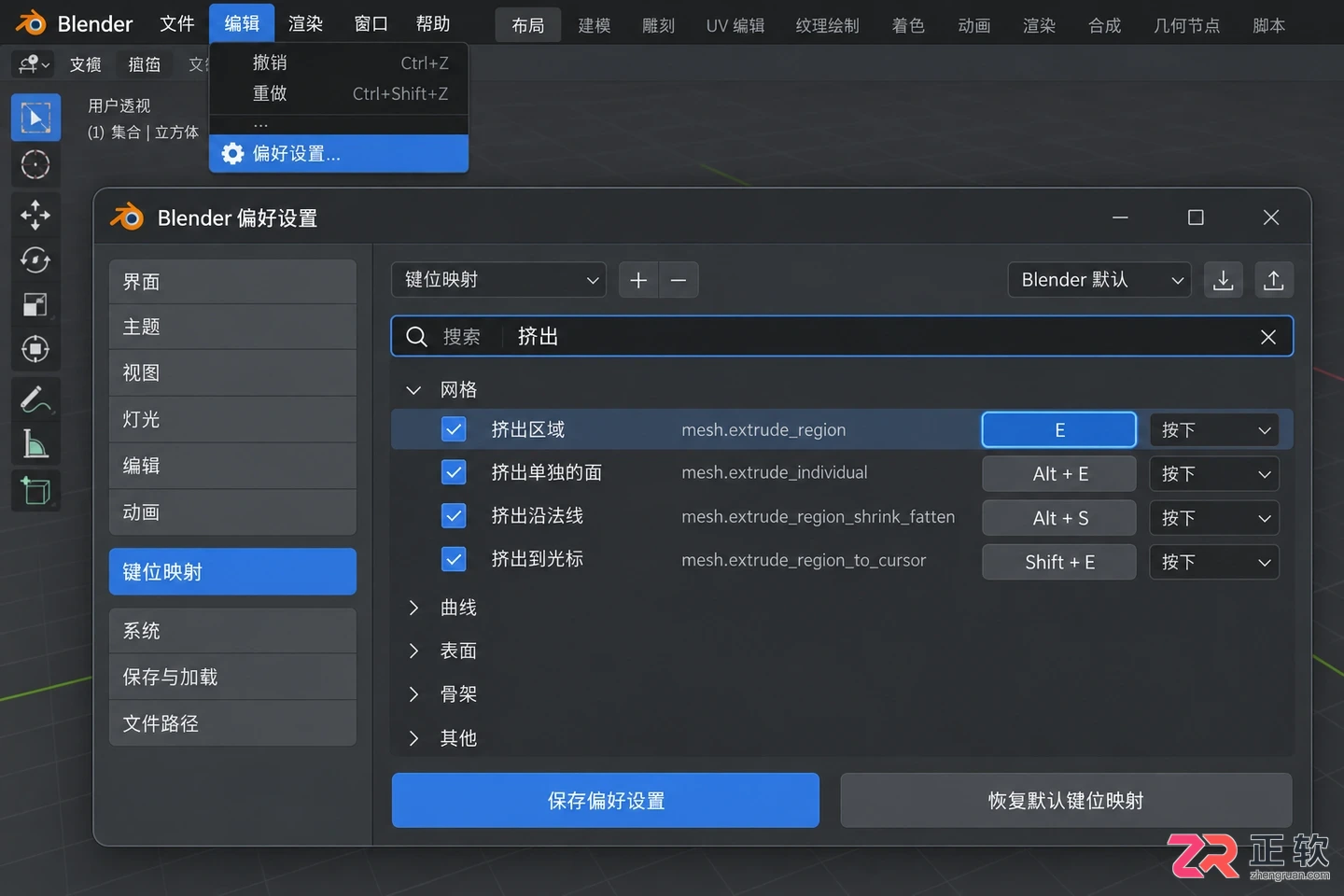The height and width of the screenshot is (896, 1344).
Task: Clear the search field with the X
Action: pos(1268,337)
